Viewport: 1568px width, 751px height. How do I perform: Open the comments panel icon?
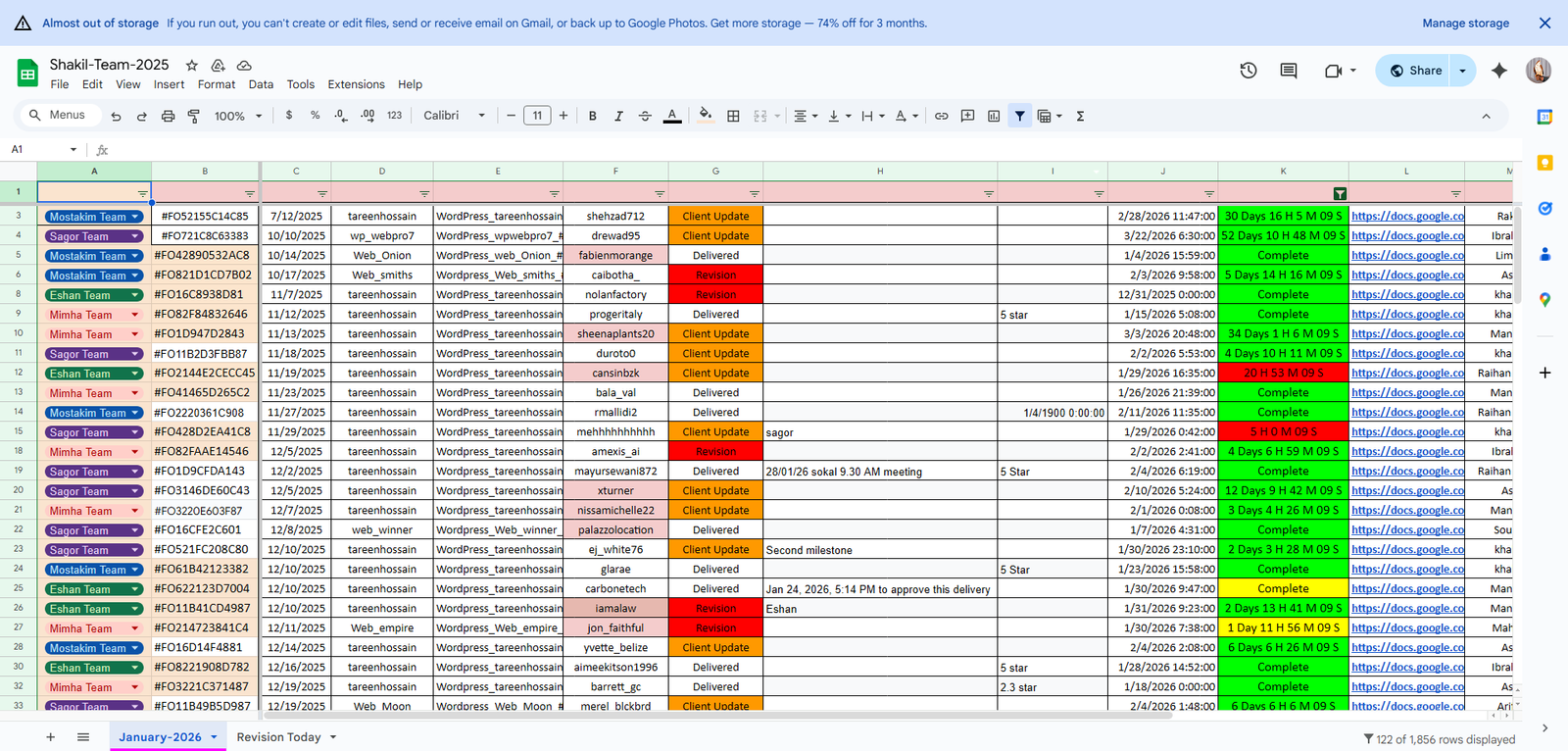[x=1289, y=71]
